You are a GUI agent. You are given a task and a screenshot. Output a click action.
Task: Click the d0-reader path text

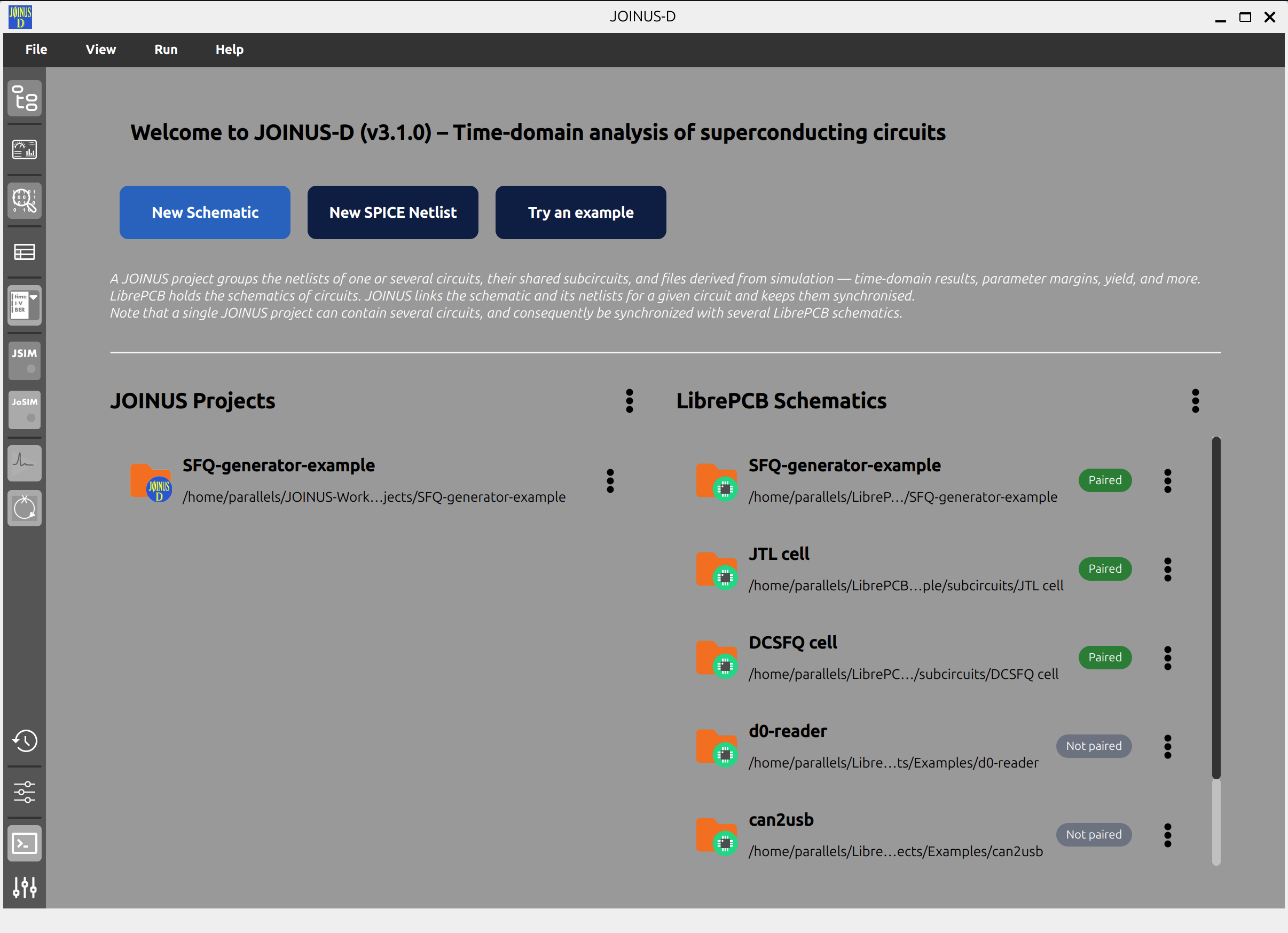pos(894,763)
